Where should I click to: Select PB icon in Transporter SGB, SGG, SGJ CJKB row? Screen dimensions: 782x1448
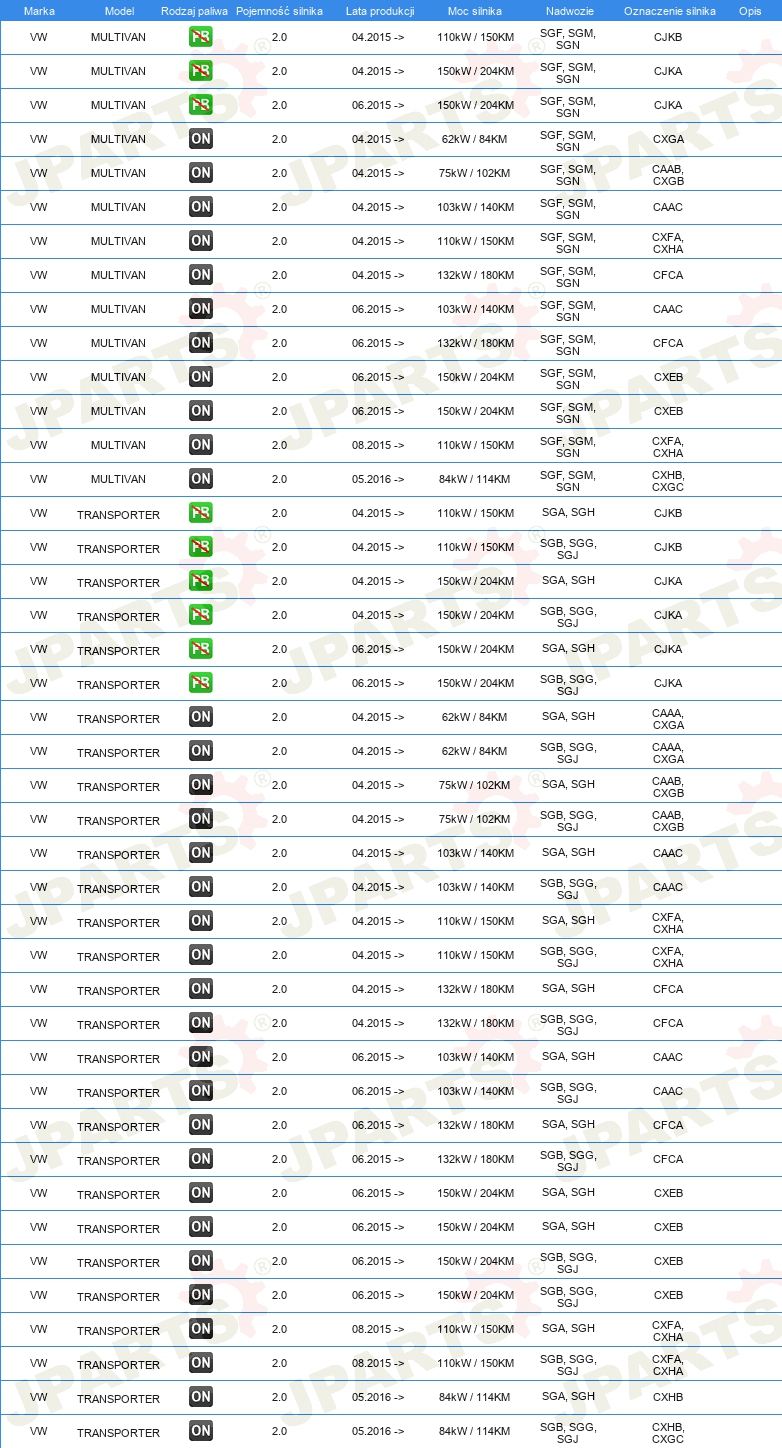200,548
